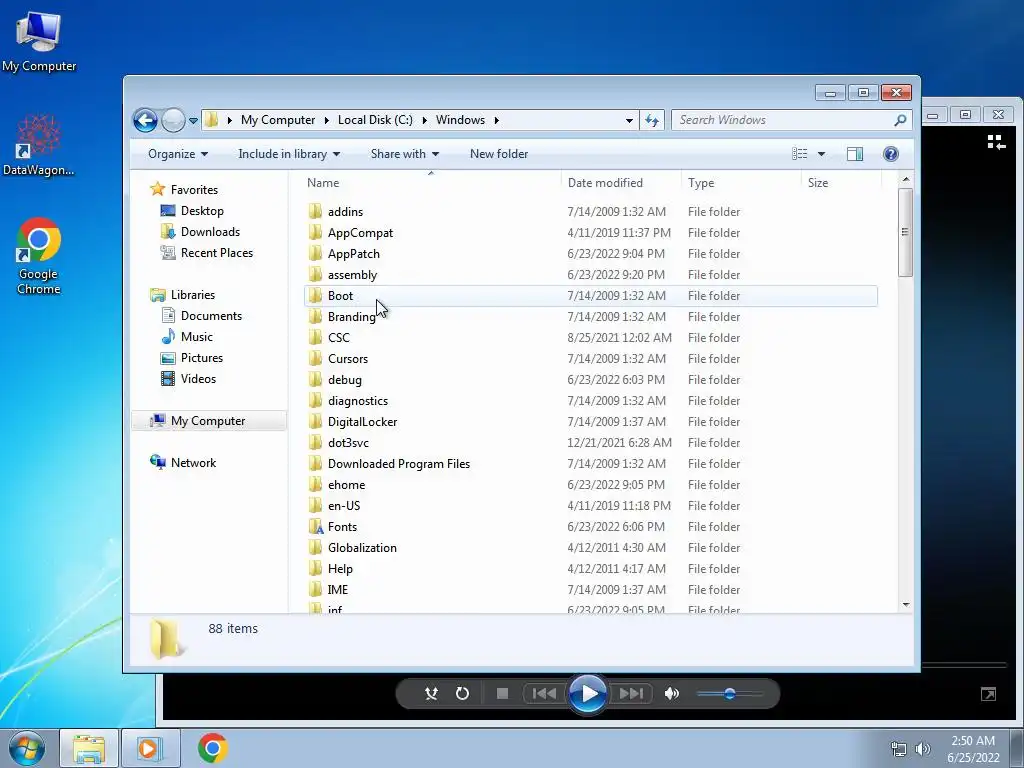Click the search magnifier icon
This screenshot has width=1024, height=768.
[901, 120]
